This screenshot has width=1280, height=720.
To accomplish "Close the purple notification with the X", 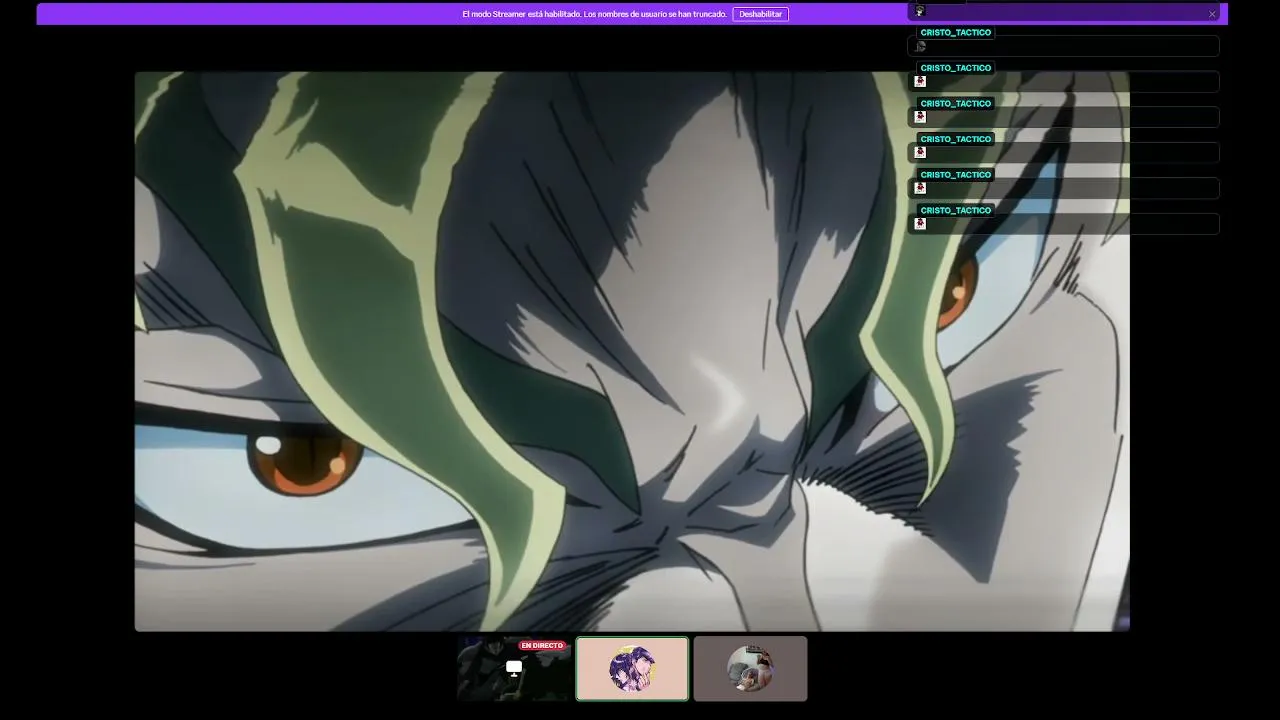I will (1212, 14).
